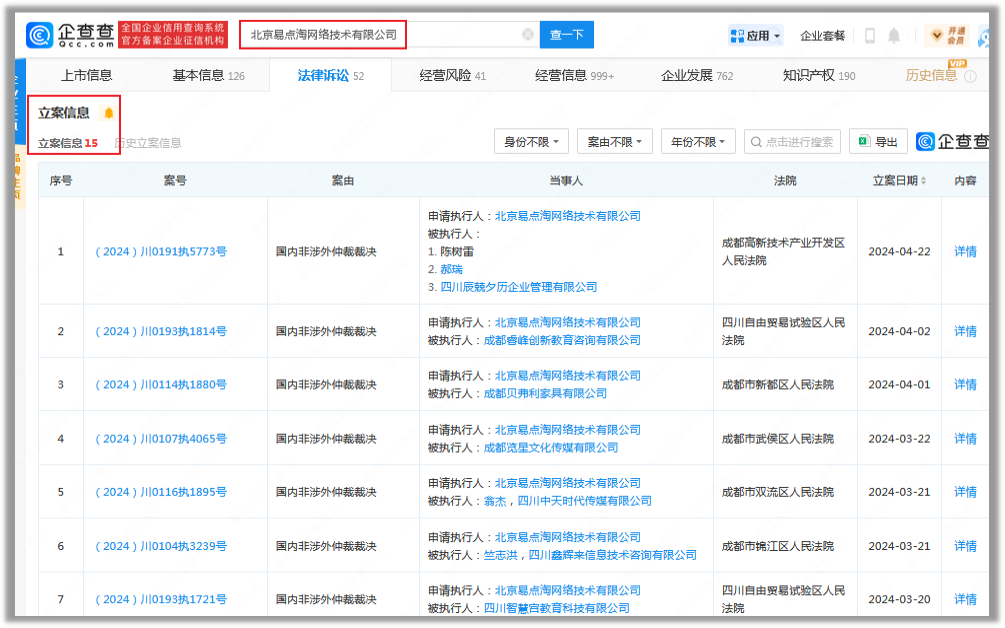Screen dimensions: 1005x628
Task: Open 成都览星文化传媒有限公司 link
Action: pos(551,448)
